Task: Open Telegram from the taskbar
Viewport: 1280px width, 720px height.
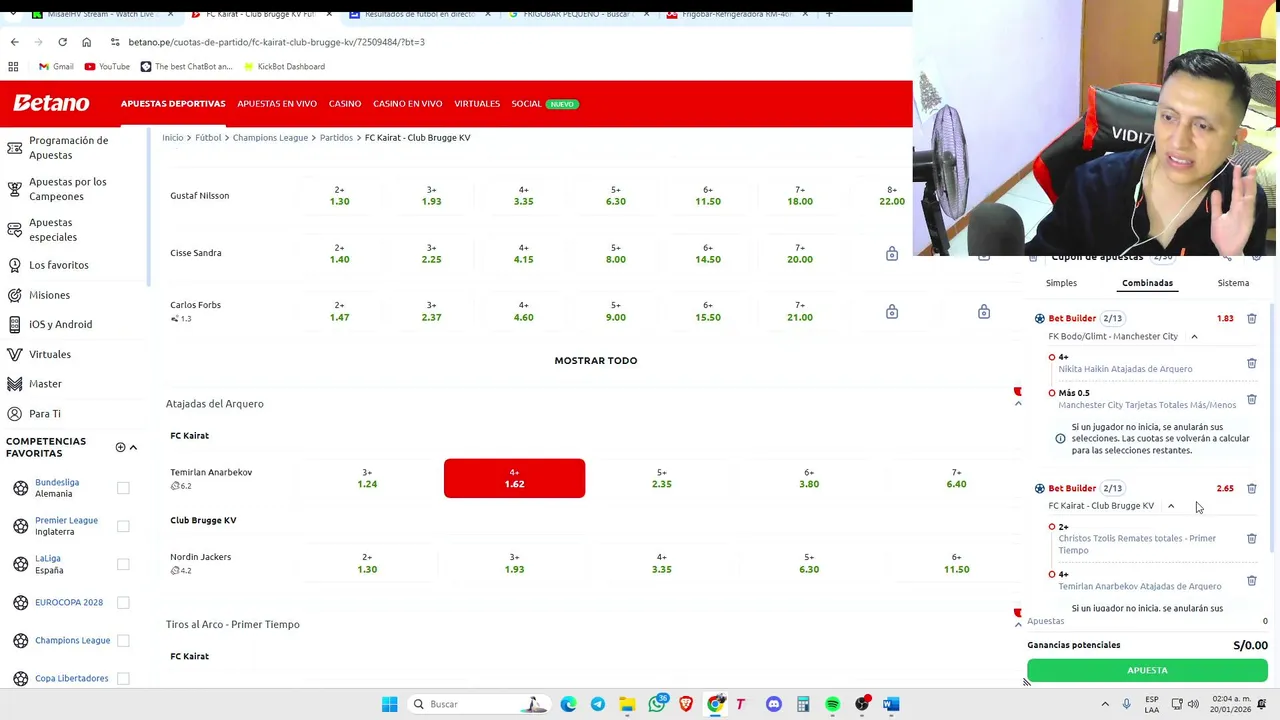Action: point(597,704)
